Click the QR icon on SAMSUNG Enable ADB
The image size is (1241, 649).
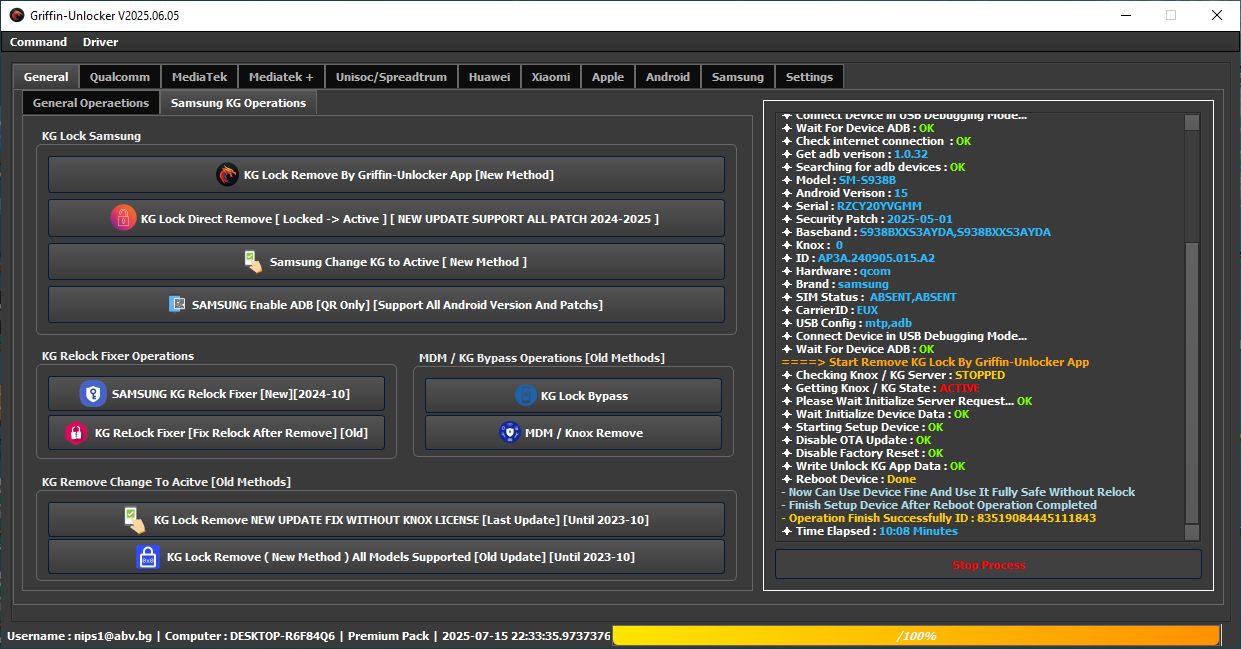(177, 304)
